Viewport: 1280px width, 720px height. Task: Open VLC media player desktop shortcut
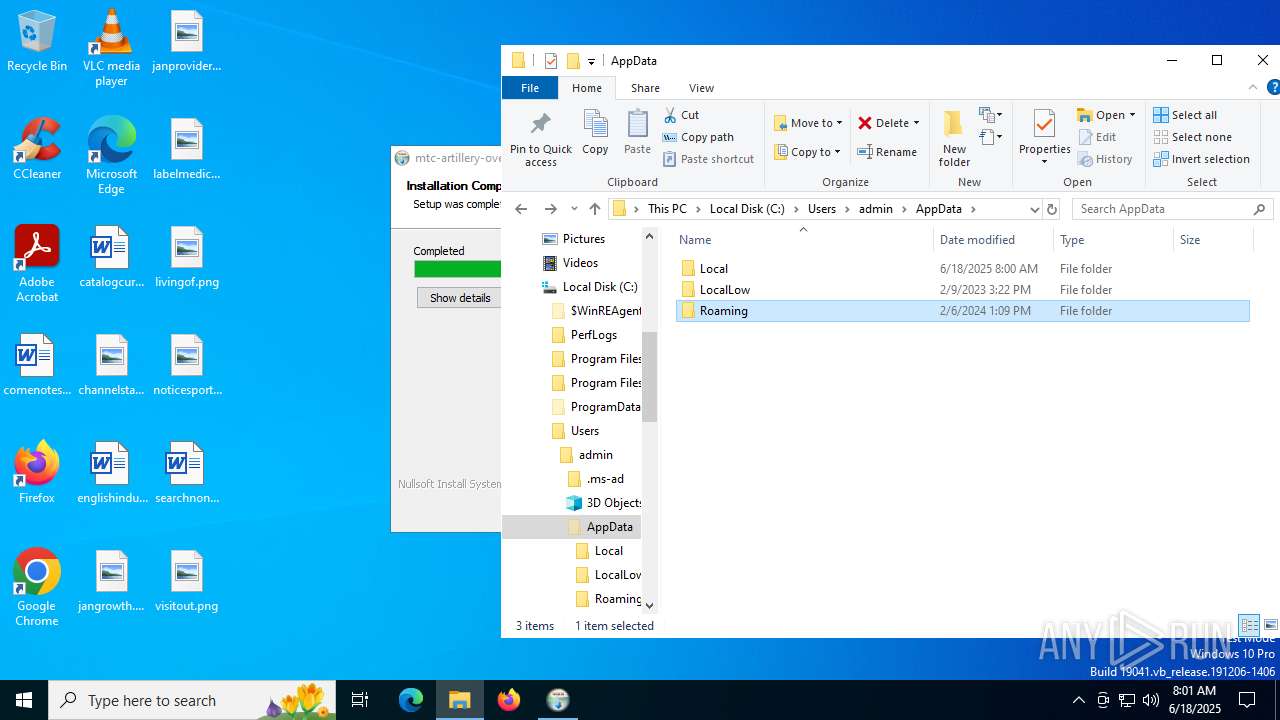pos(111,48)
